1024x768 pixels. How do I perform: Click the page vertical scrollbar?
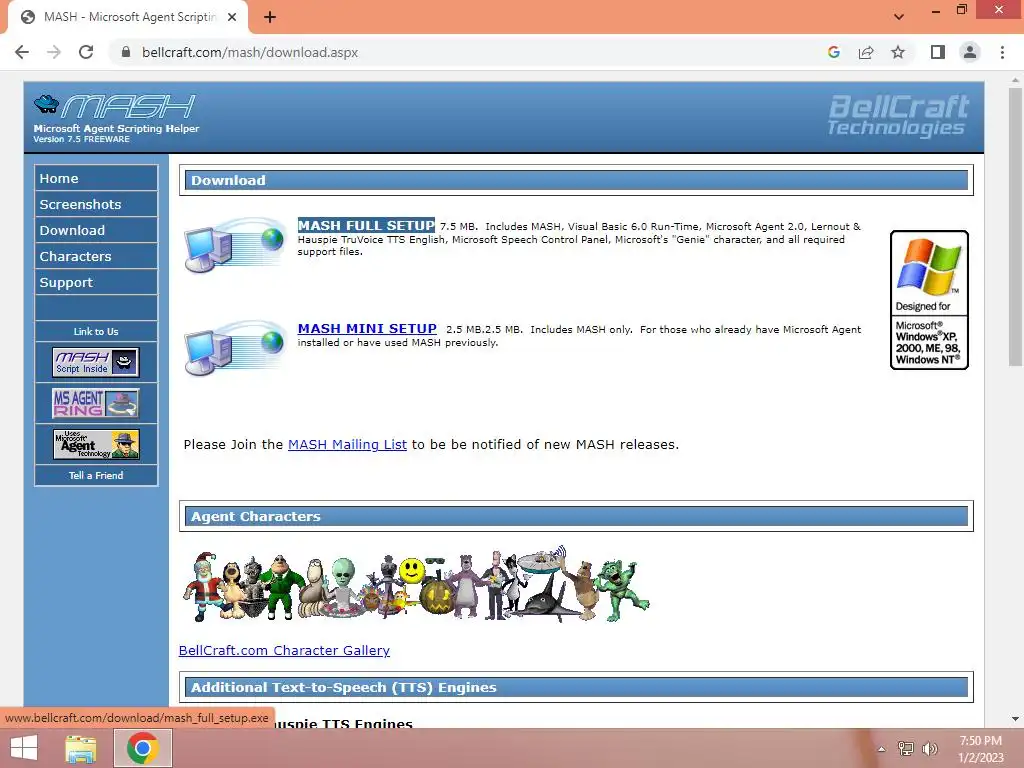click(1015, 227)
